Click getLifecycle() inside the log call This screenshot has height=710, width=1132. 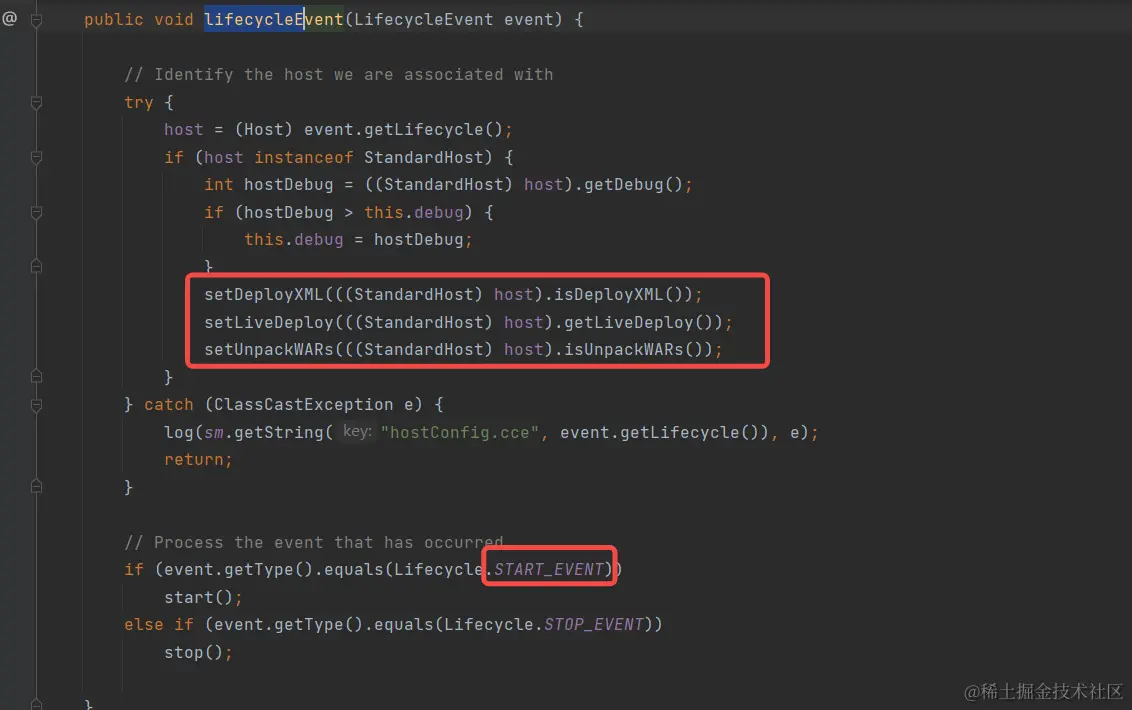tap(689, 432)
